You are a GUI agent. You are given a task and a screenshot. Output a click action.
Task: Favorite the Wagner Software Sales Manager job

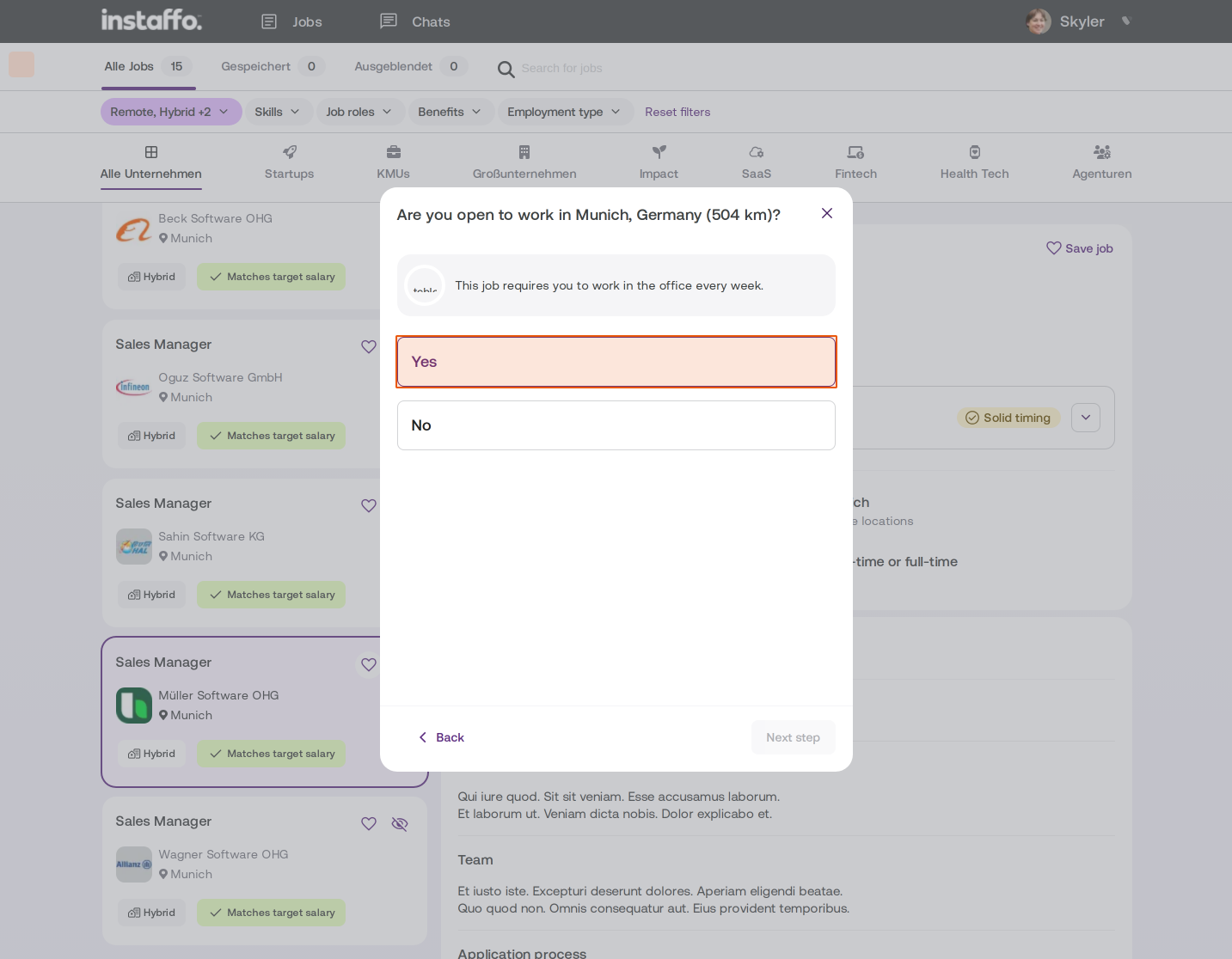(x=369, y=823)
